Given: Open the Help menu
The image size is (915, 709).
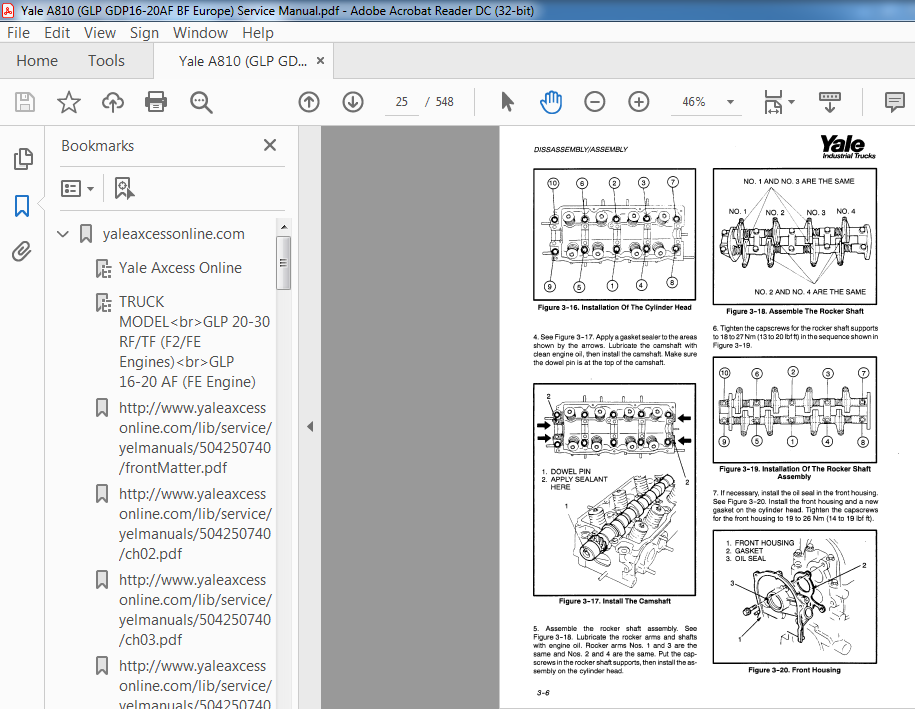Looking at the screenshot, I should click(x=258, y=33).
